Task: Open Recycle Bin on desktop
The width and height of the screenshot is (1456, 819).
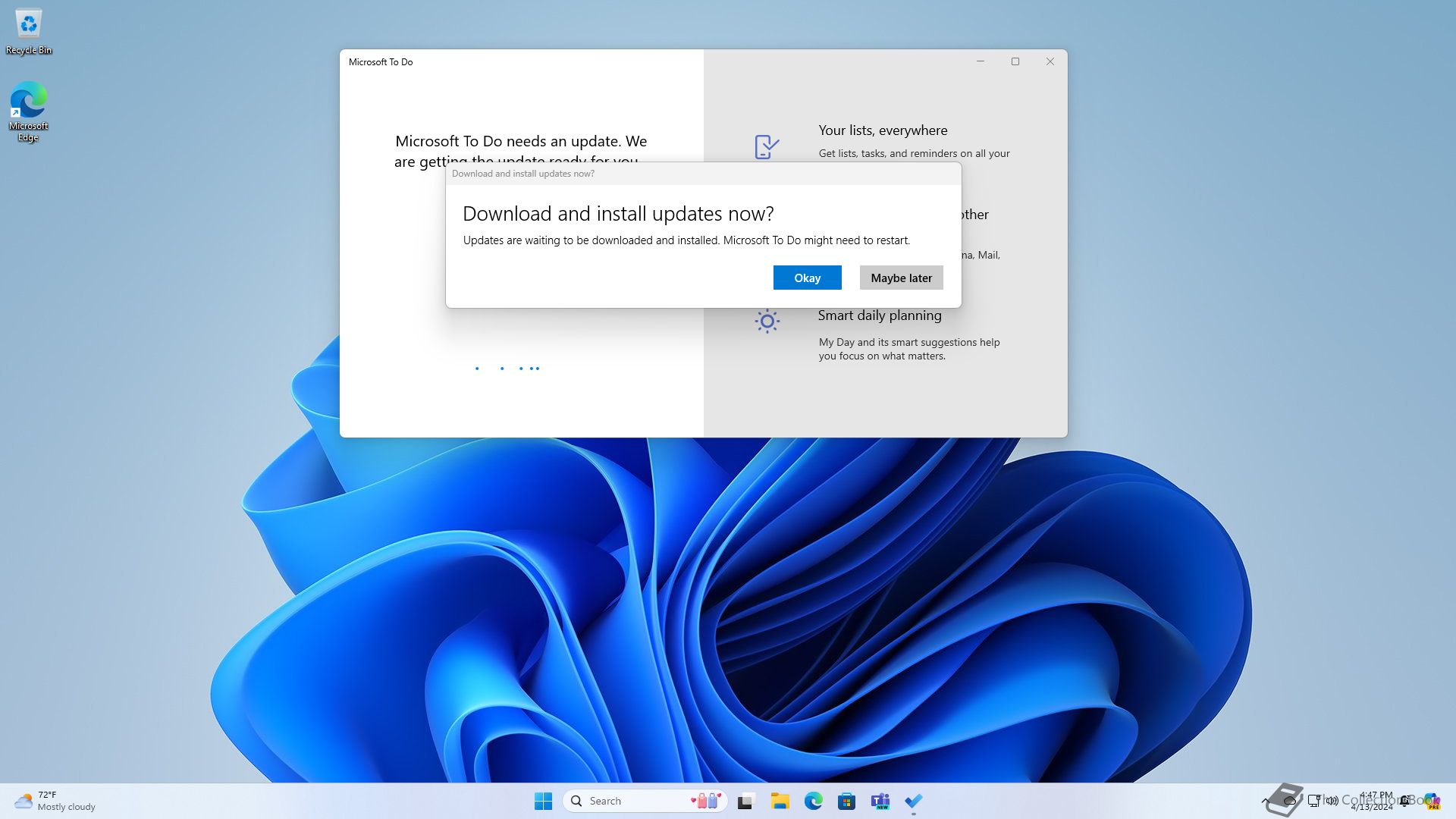Action: (29, 32)
